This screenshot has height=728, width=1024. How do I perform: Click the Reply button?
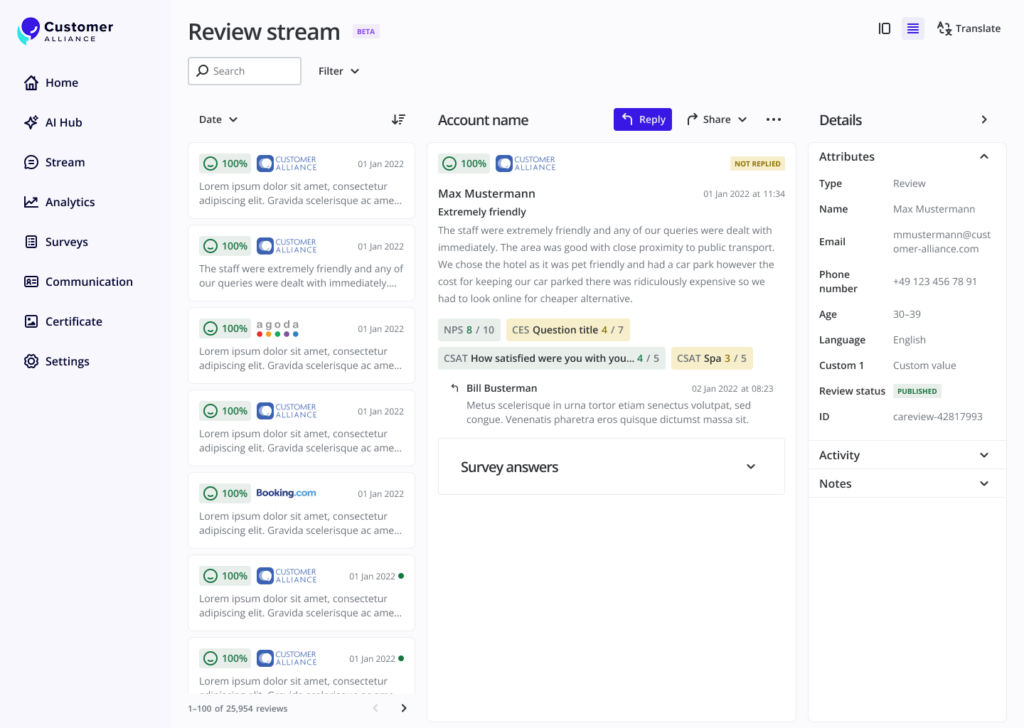642,120
